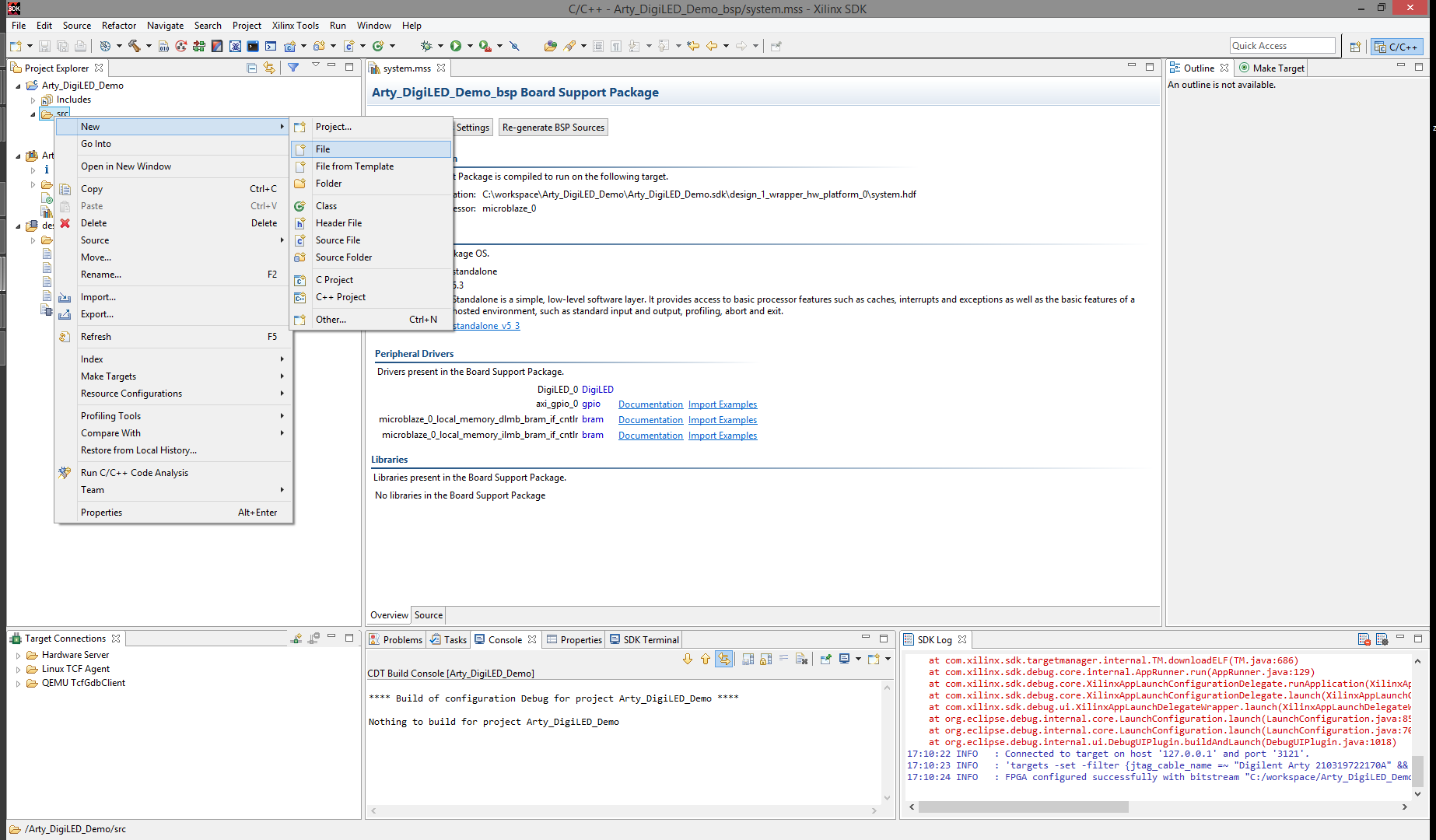Click the Collapse All icon in Project Explorer

251,68
